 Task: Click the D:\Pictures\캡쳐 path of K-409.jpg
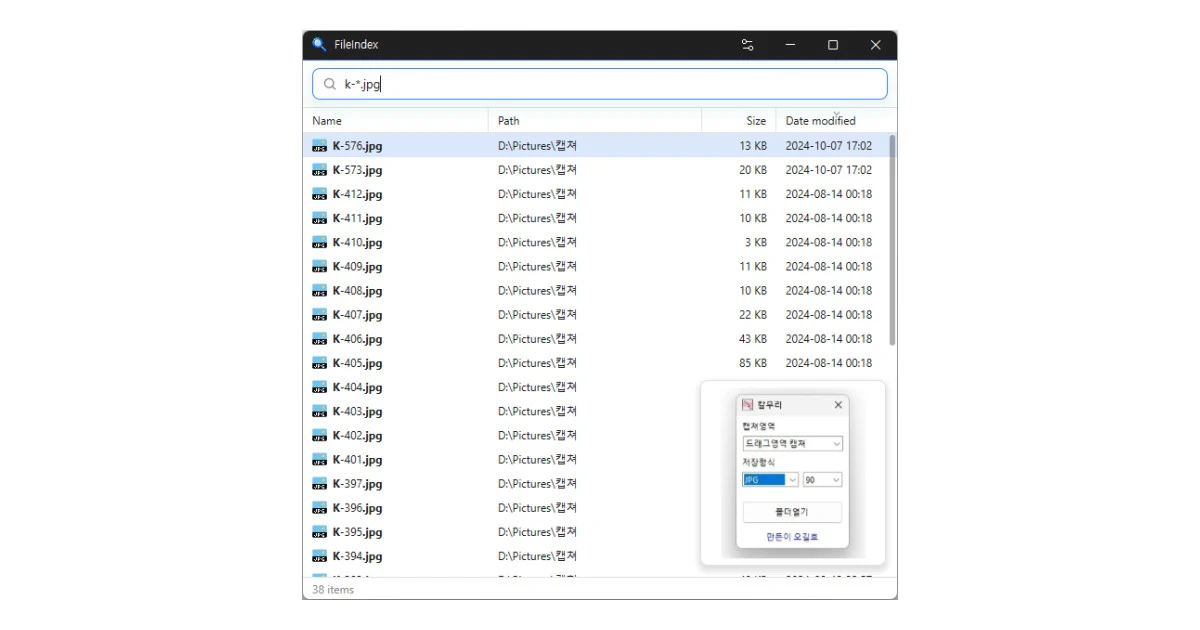tap(538, 266)
